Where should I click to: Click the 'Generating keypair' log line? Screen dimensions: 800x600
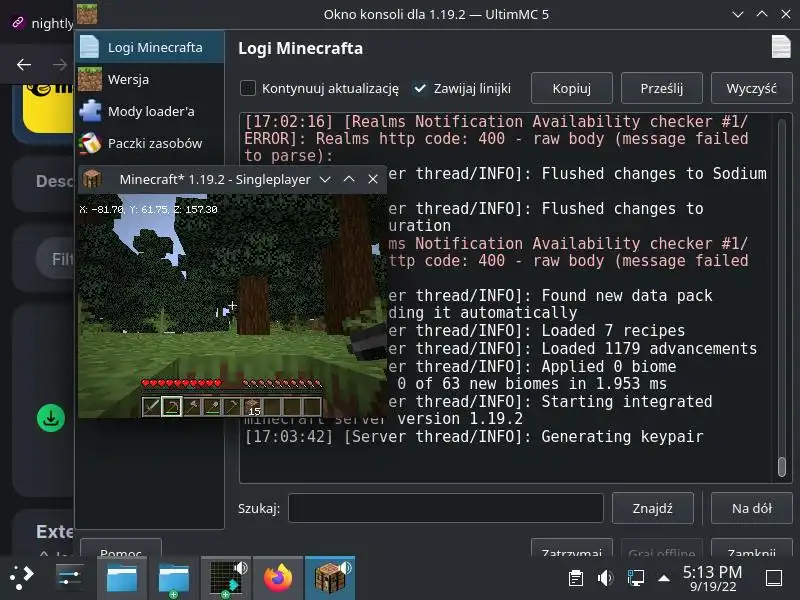(474, 436)
